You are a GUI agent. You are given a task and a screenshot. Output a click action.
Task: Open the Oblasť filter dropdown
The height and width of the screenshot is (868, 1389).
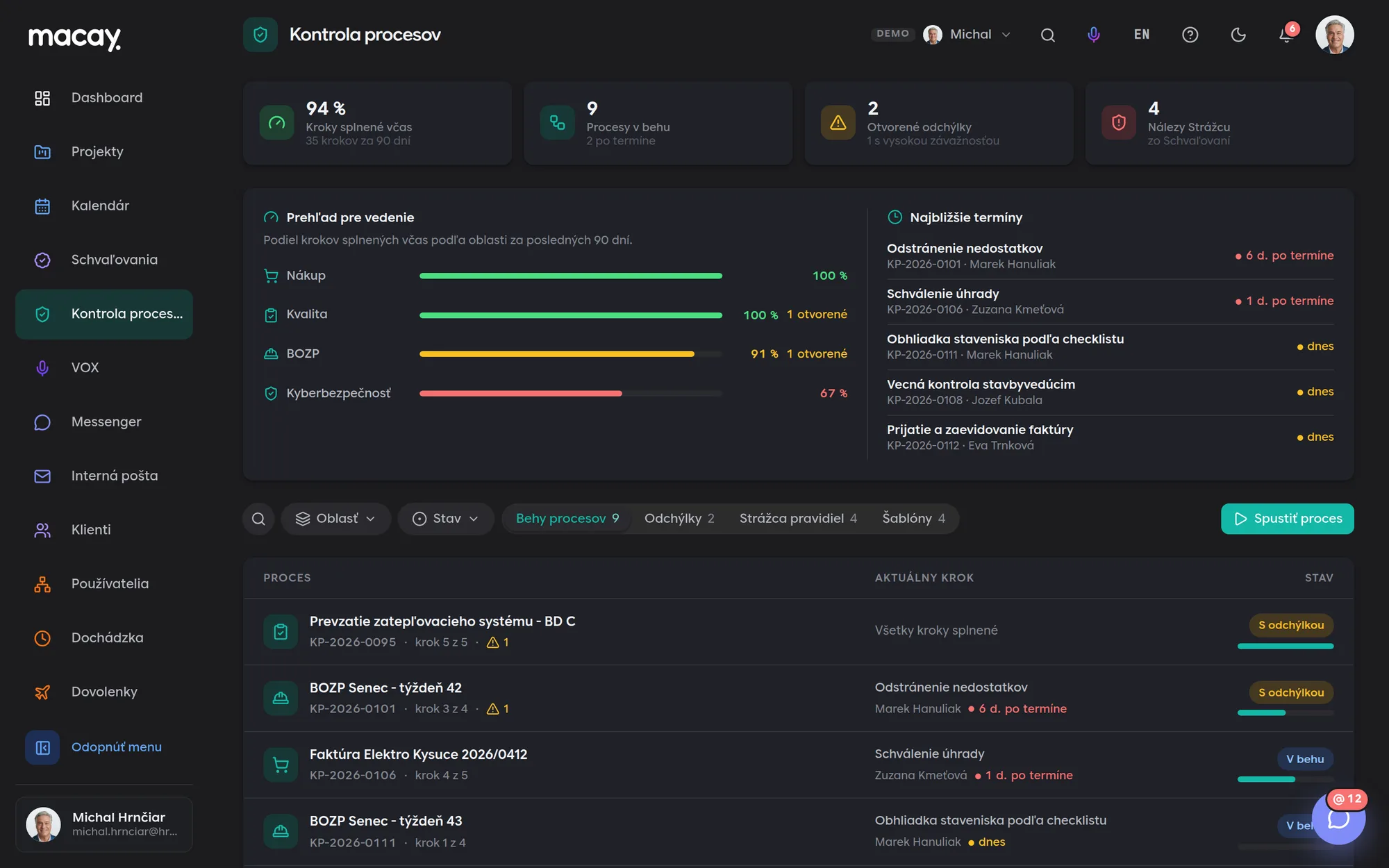click(x=336, y=519)
